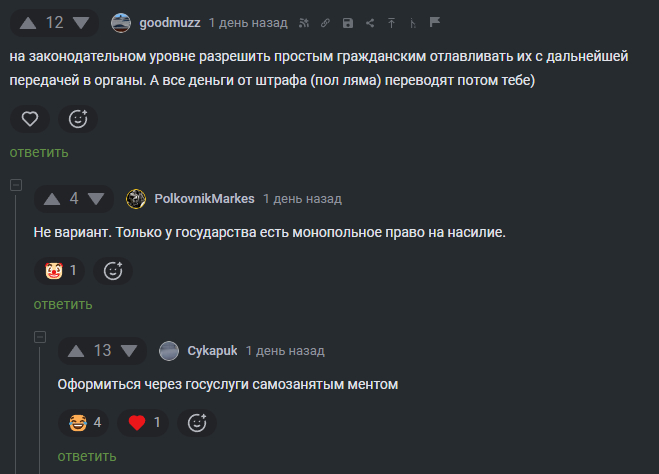Click Cykapuk's avatar
This screenshot has width=659, height=474.
[169, 351]
